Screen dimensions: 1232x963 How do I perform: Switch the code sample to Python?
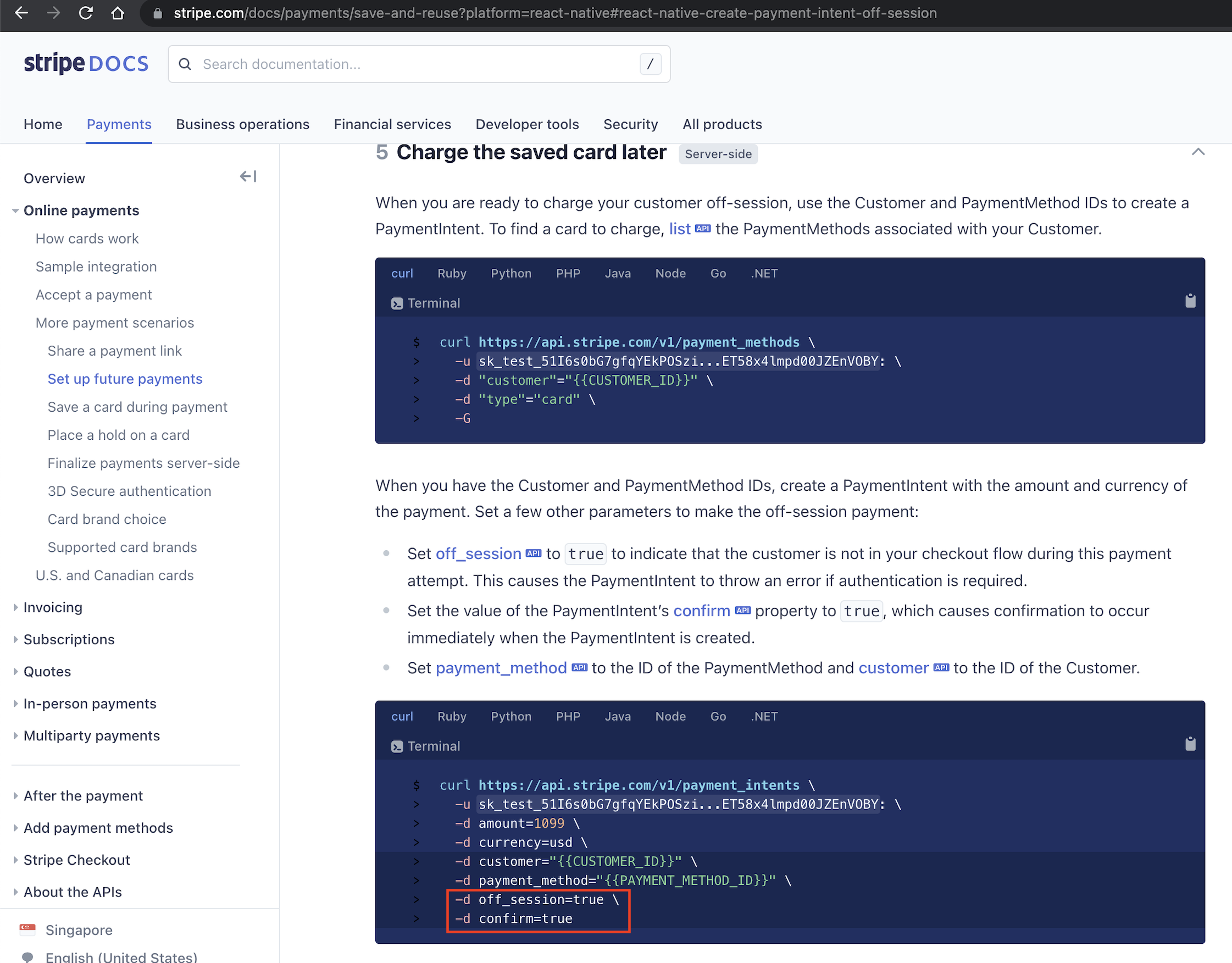510,273
